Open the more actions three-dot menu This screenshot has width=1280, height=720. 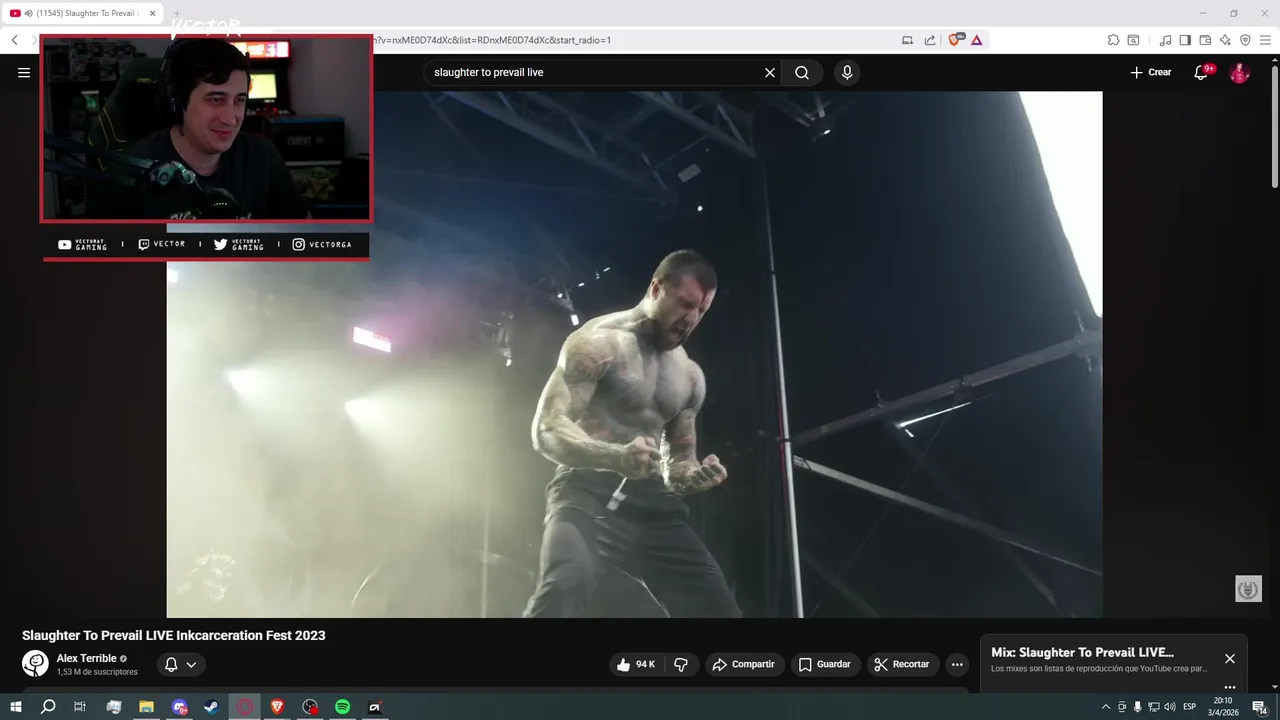click(x=957, y=664)
